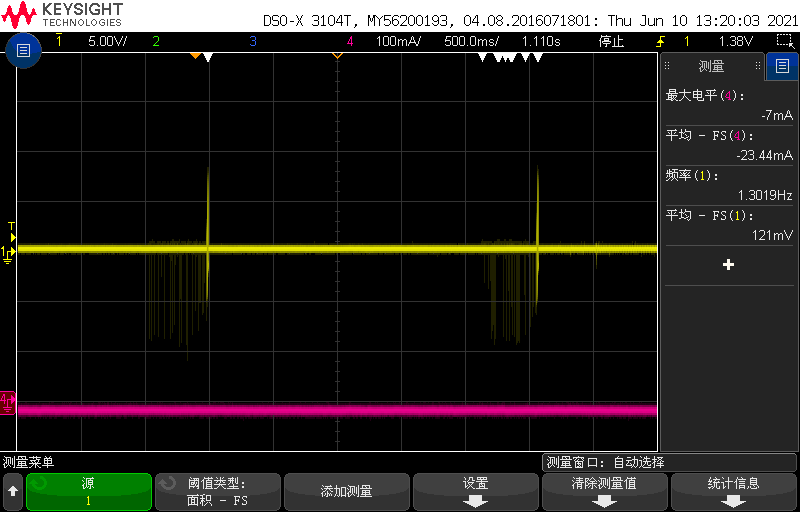
Task: Click the channel 1 ground marker
Action: (9, 253)
